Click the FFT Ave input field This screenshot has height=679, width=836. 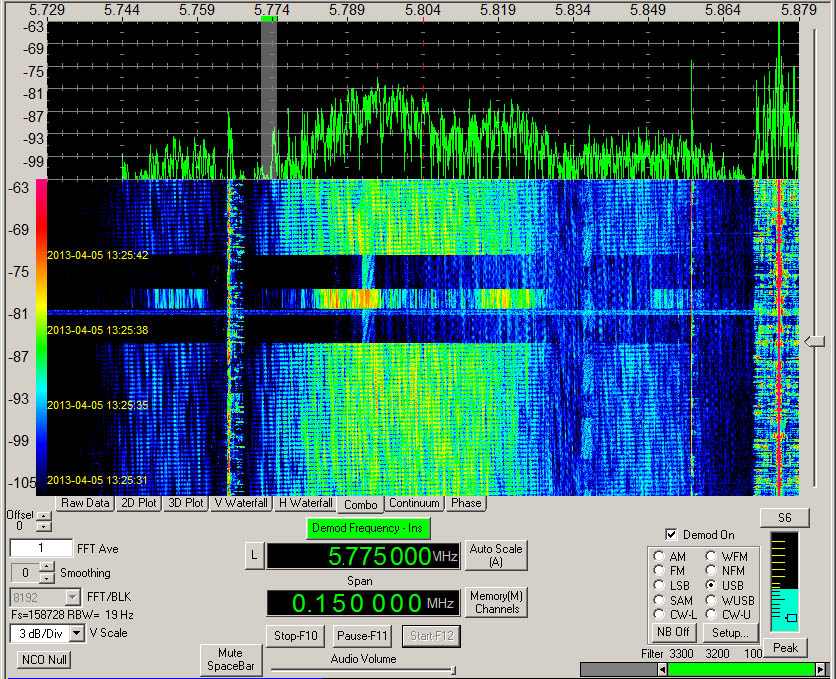pyautogui.click(x=41, y=548)
